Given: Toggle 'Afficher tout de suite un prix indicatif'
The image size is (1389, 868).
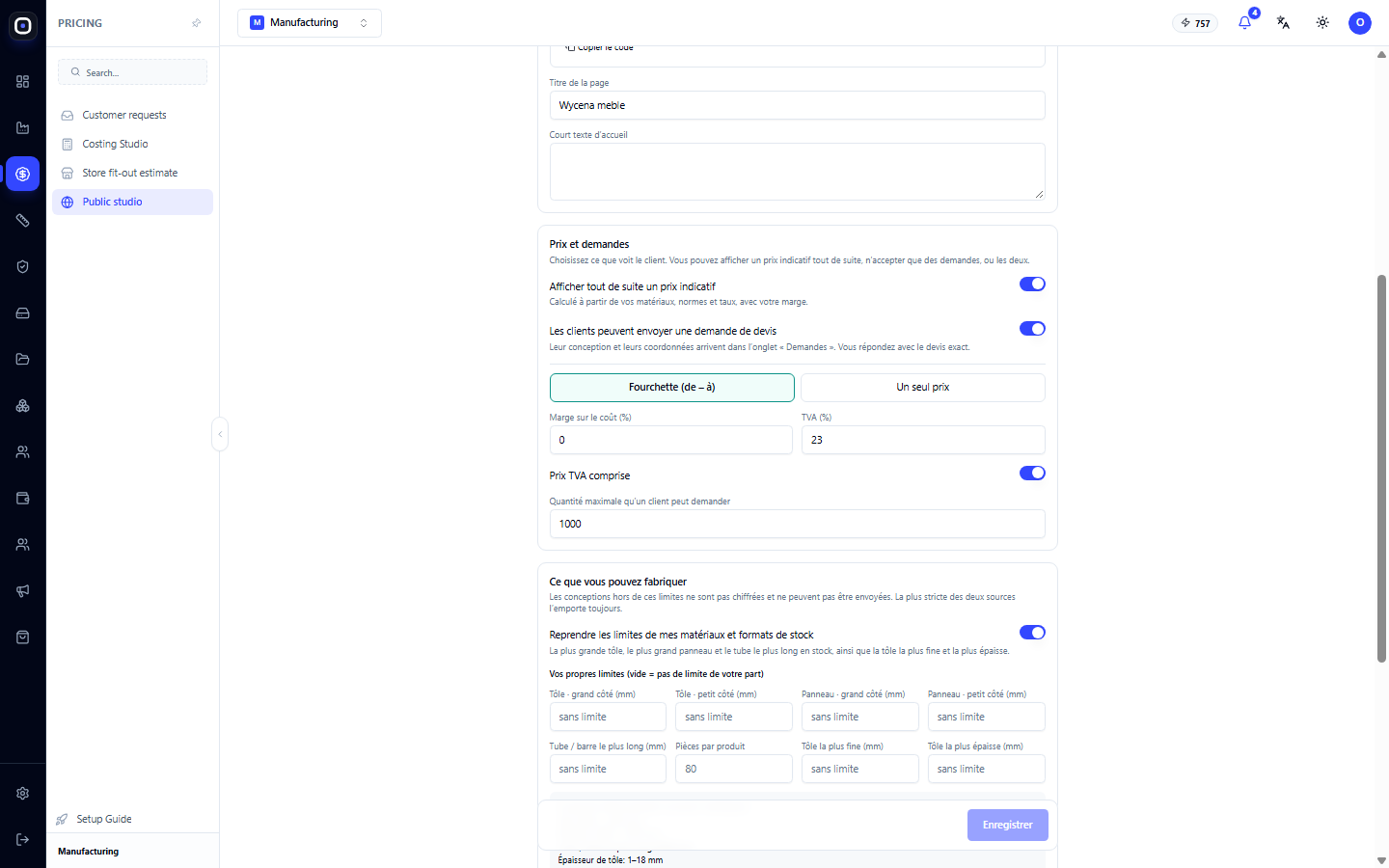Looking at the screenshot, I should pos(1032,284).
